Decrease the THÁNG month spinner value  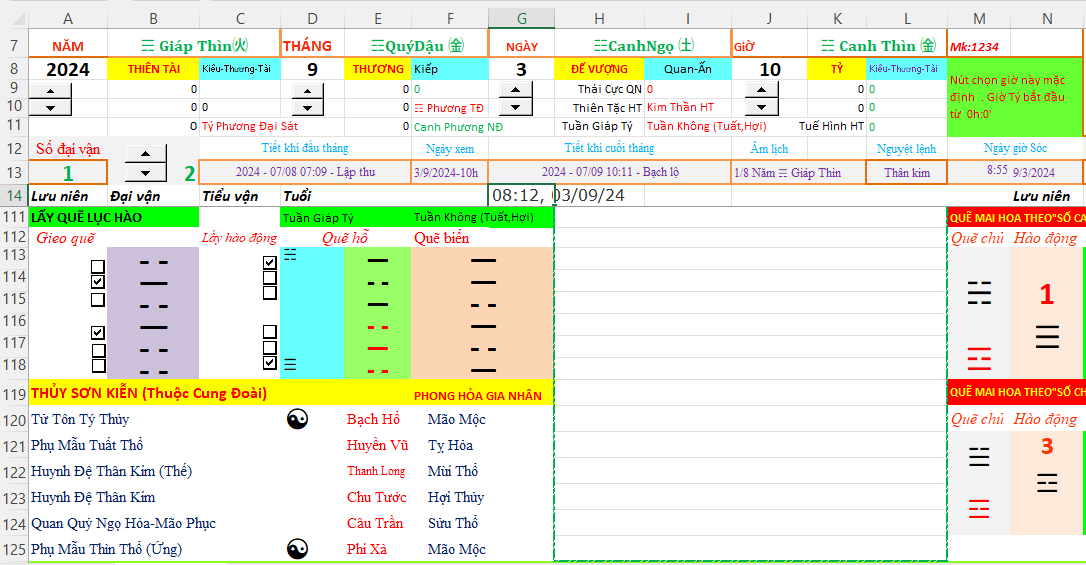[312, 107]
